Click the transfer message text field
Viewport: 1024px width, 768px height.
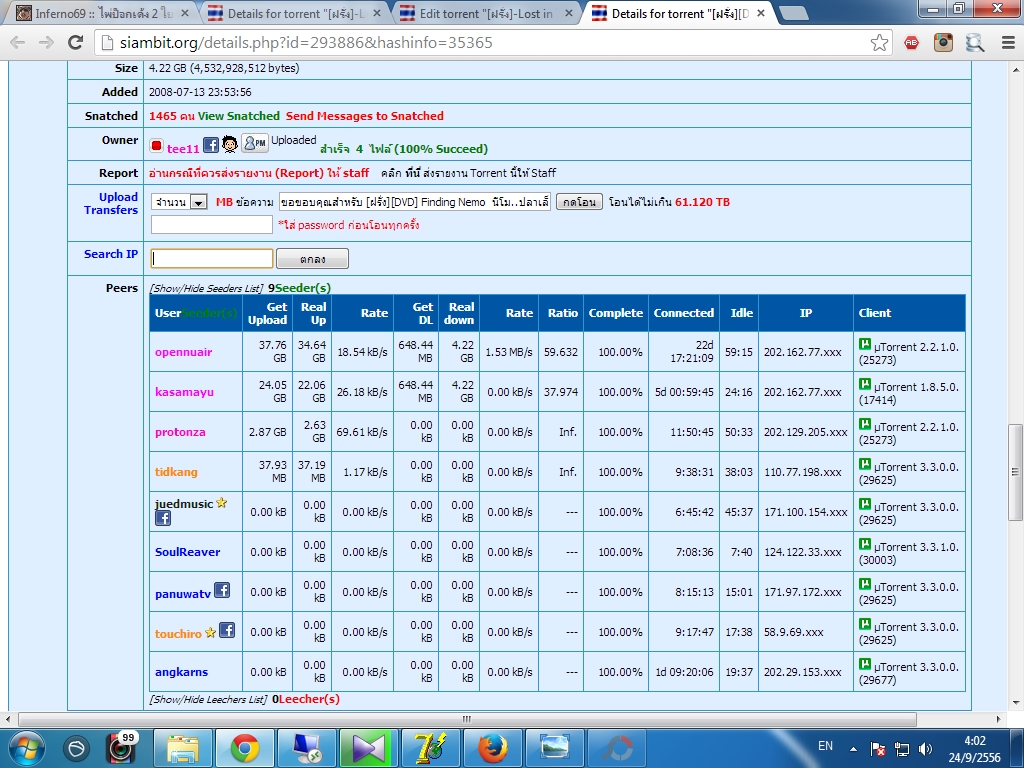point(415,202)
